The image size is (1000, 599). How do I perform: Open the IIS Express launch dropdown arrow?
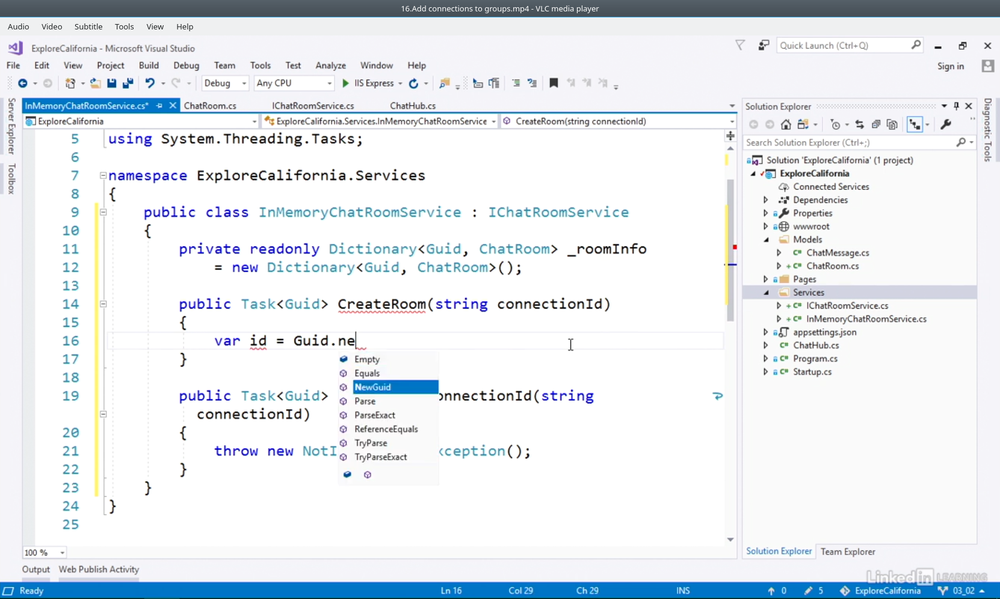pyautogui.click(x=400, y=84)
